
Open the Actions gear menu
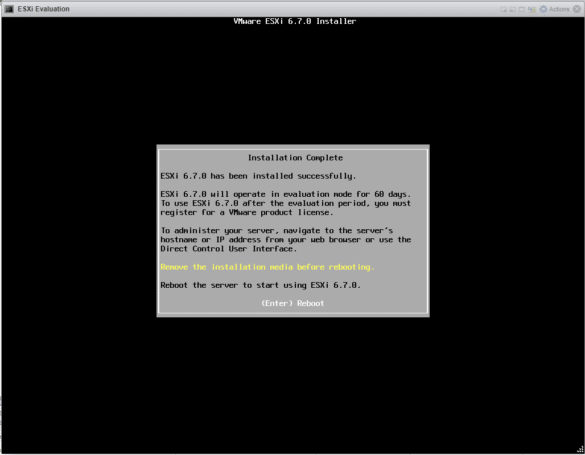(x=554, y=9)
